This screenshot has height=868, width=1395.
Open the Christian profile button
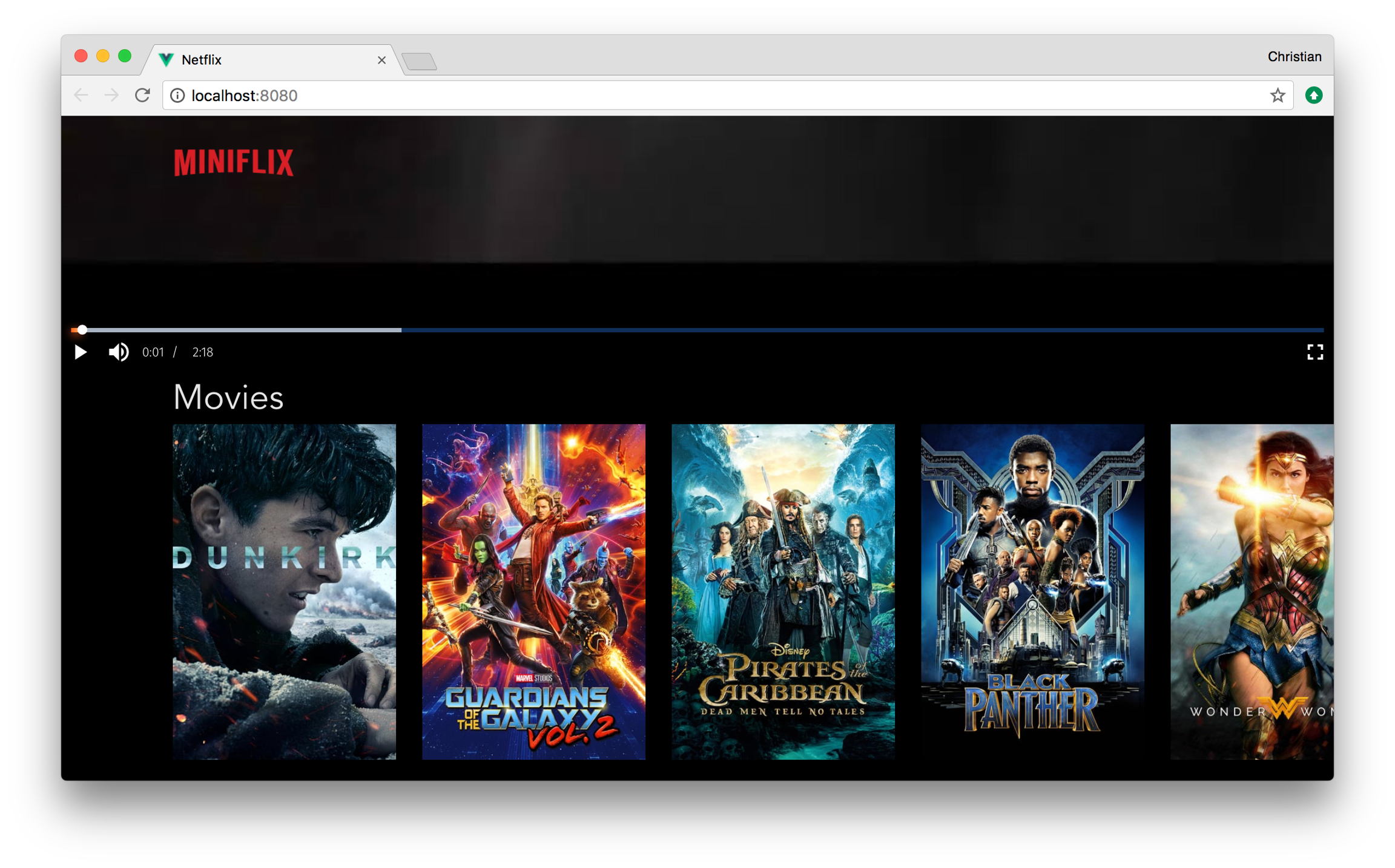(x=1294, y=57)
